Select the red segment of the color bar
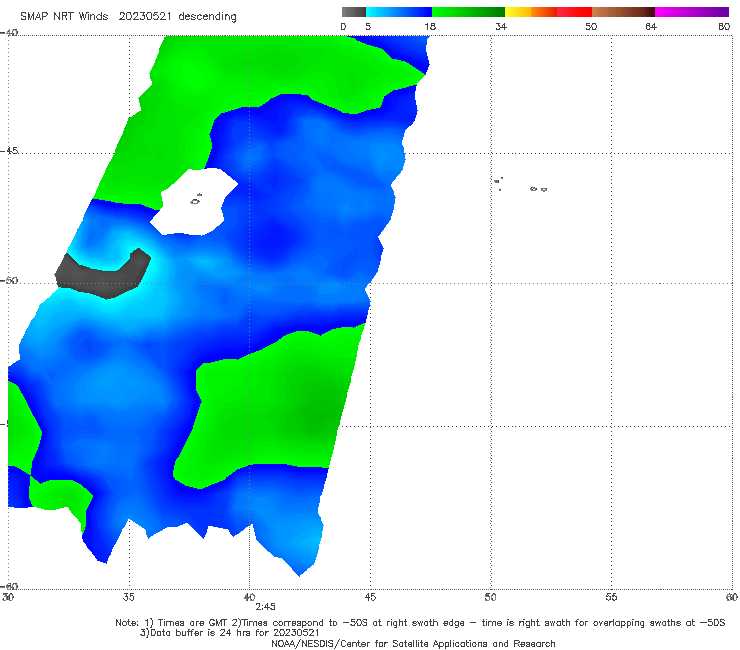The width and height of the screenshot is (740, 650). coord(574,12)
